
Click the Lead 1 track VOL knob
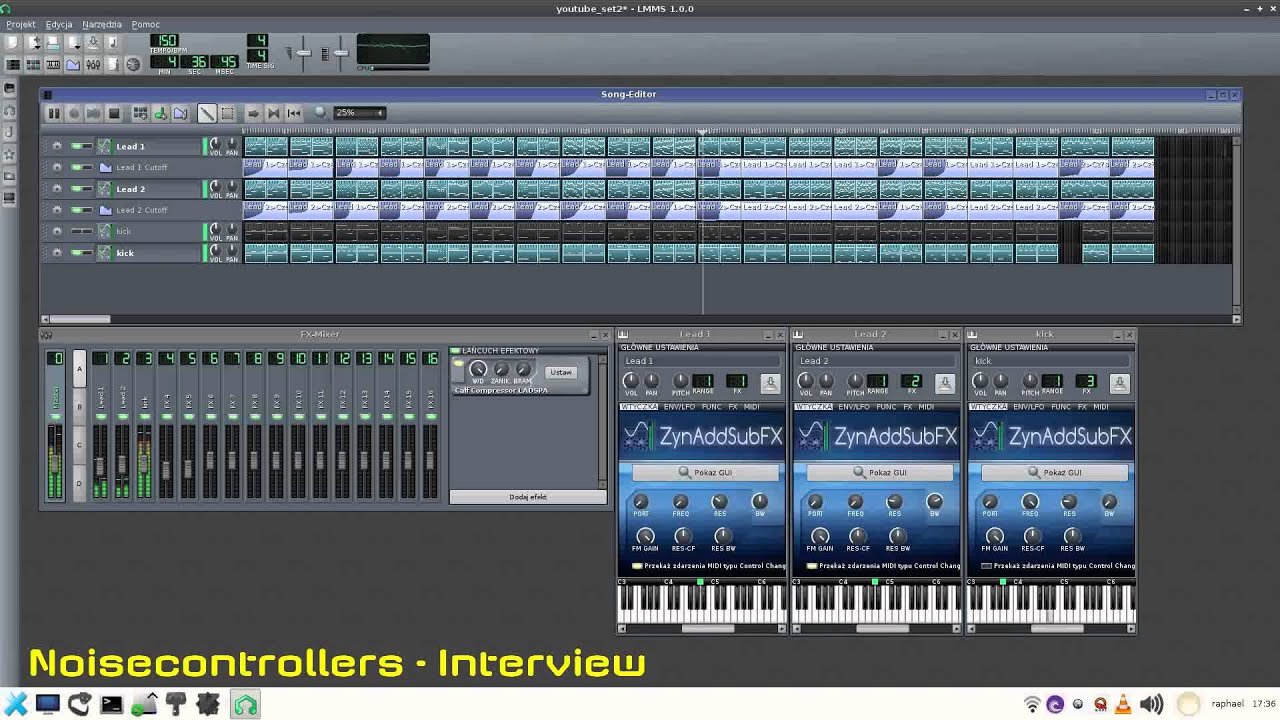coord(215,144)
